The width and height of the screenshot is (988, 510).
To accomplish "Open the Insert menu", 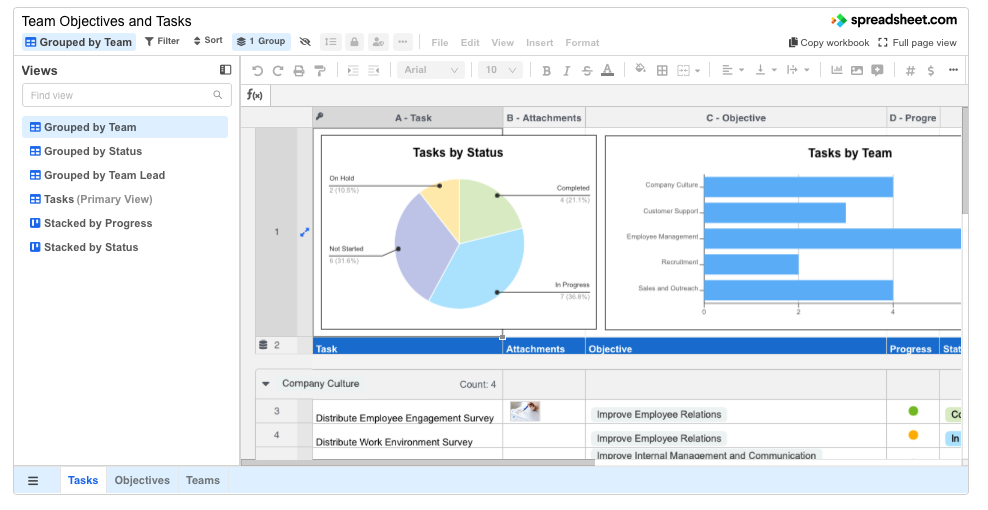I will [539, 43].
